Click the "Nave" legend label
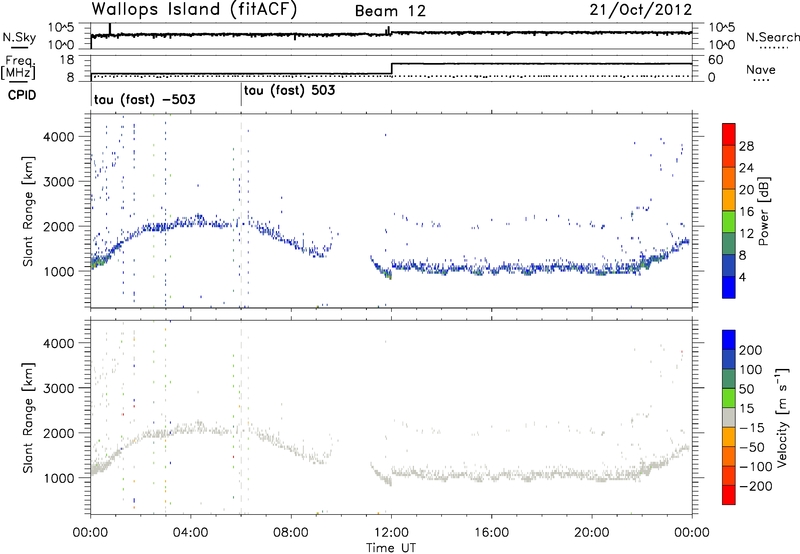This screenshot has width=800, height=554. point(761,69)
